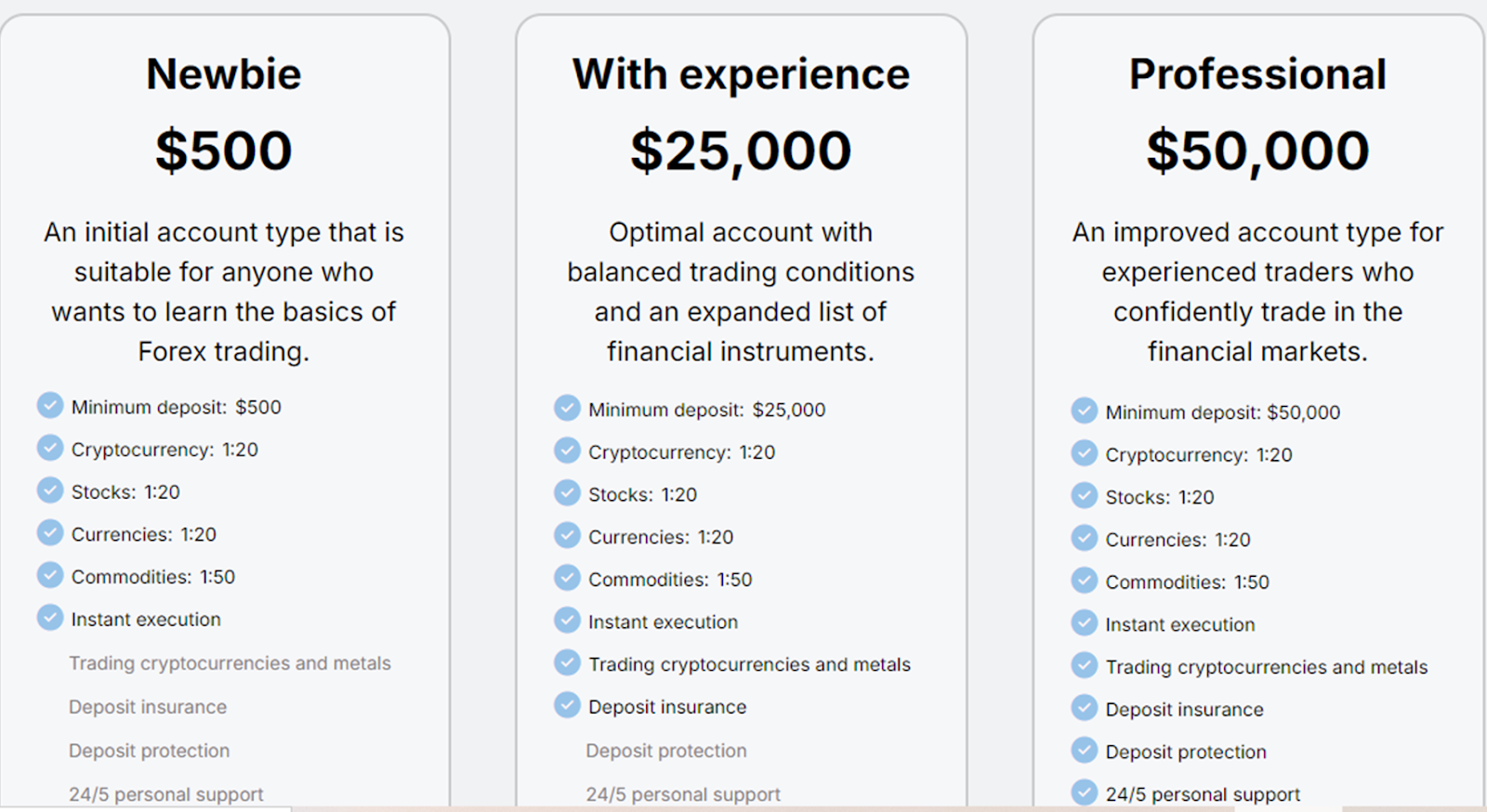The width and height of the screenshot is (1487, 812).
Task: Select the Professional plan heading
Action: [1257, 74]
